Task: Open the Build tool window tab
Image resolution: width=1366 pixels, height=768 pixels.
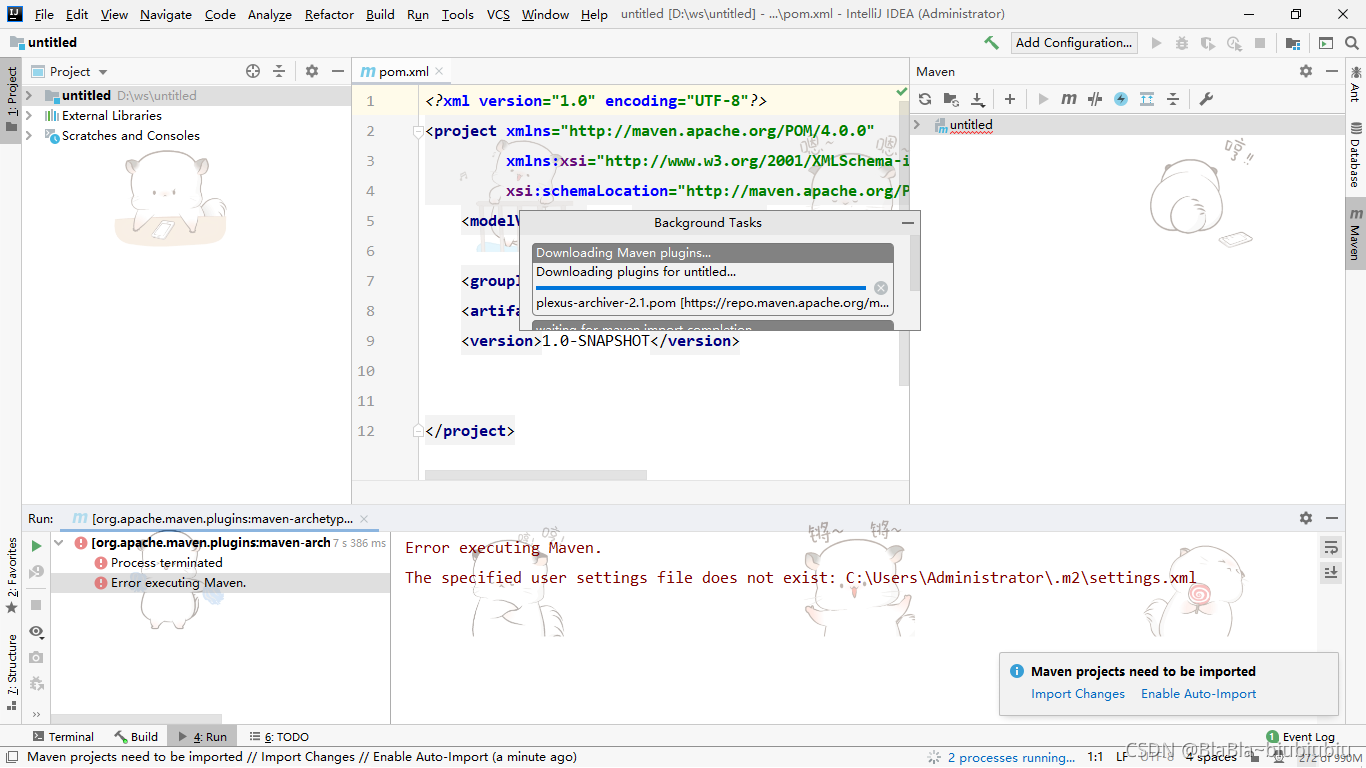Action: 136,736
